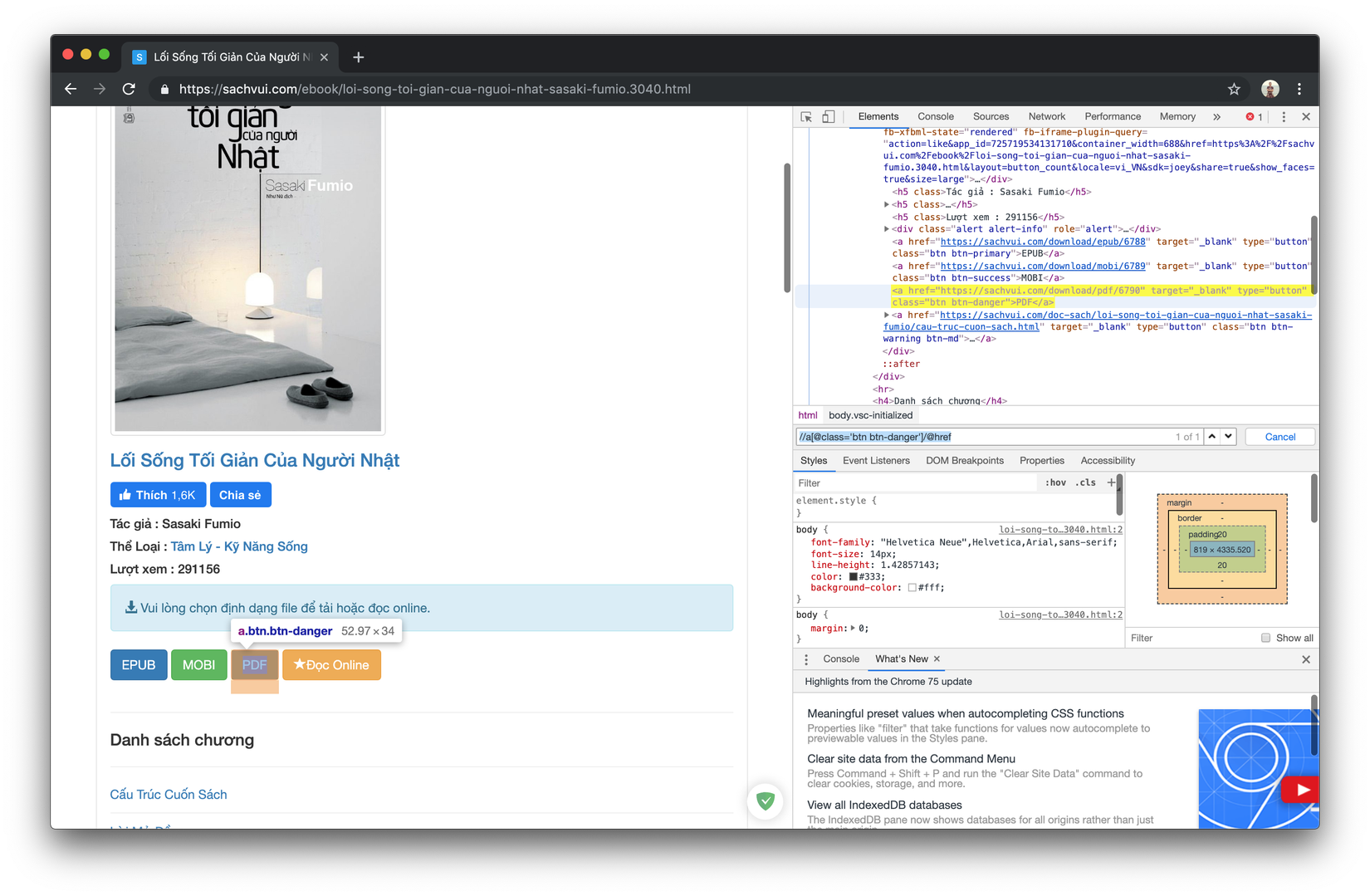Open the Event Listeners pane

[x=876, y=461]
